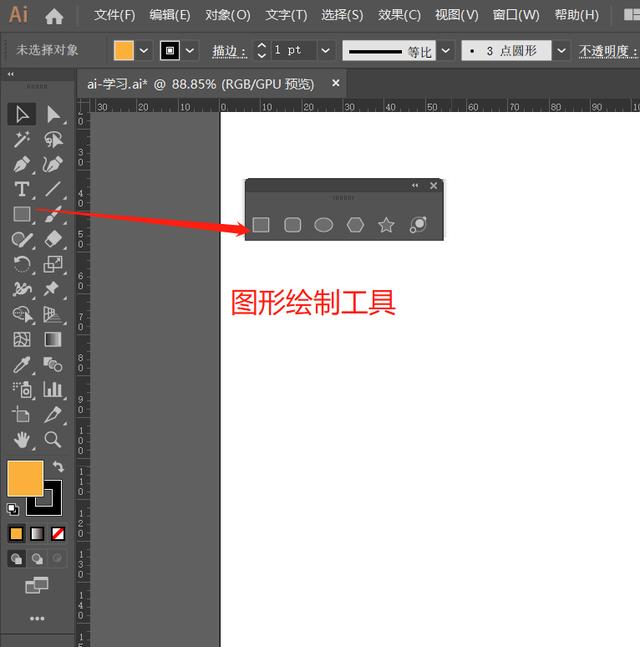640x647 pixels.
Task: Select the Rectangle tool in the left toolbar
Action: (x=22, y=214)
